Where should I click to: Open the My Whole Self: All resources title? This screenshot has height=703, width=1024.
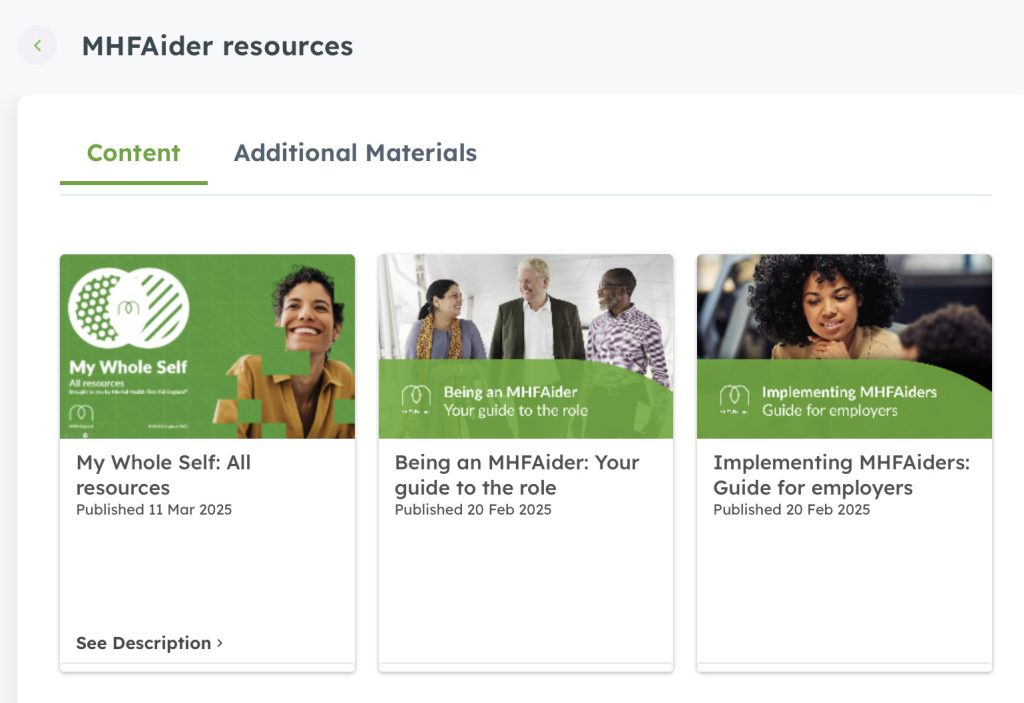tap(163, 475)
